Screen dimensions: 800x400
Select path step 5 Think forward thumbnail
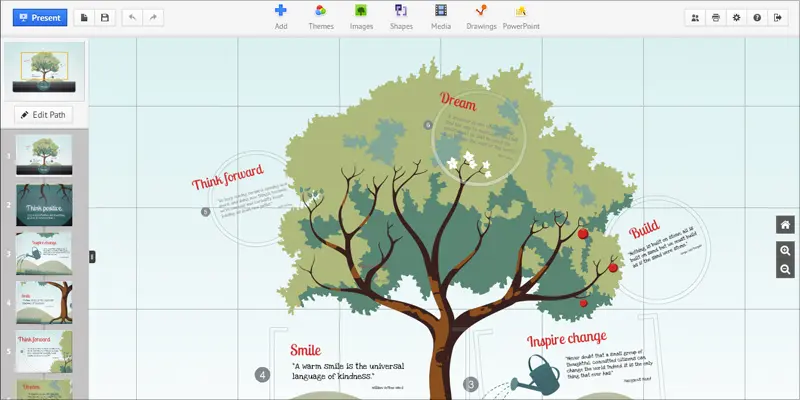[44, 352]
